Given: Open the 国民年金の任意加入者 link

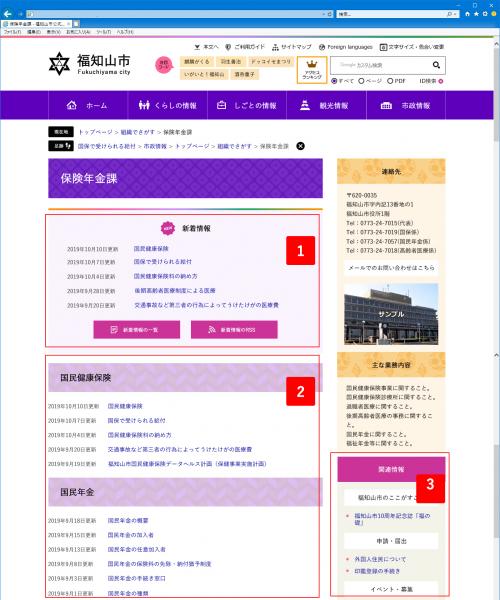Looking at the screenshot, I should pos(136,549).
